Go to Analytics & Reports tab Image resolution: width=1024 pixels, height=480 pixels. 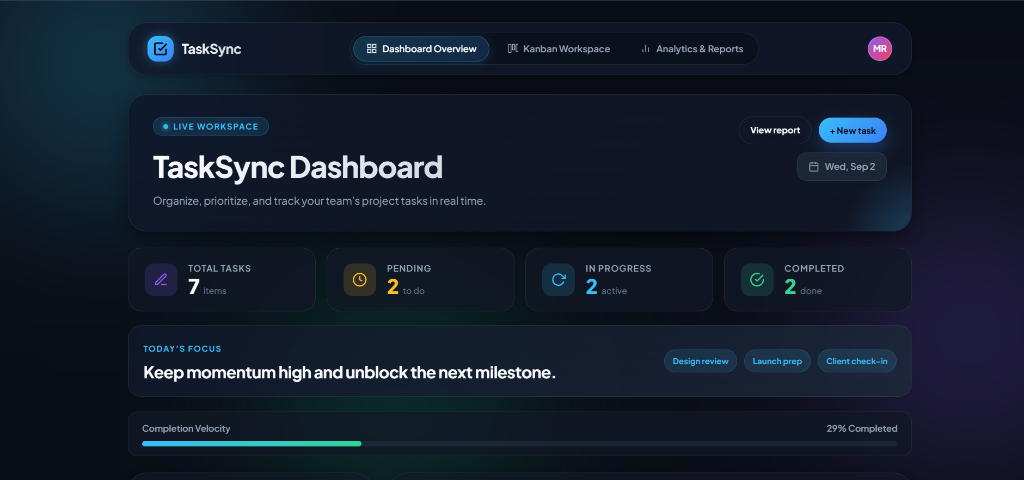pyautogui.click(x=692, y=49)
